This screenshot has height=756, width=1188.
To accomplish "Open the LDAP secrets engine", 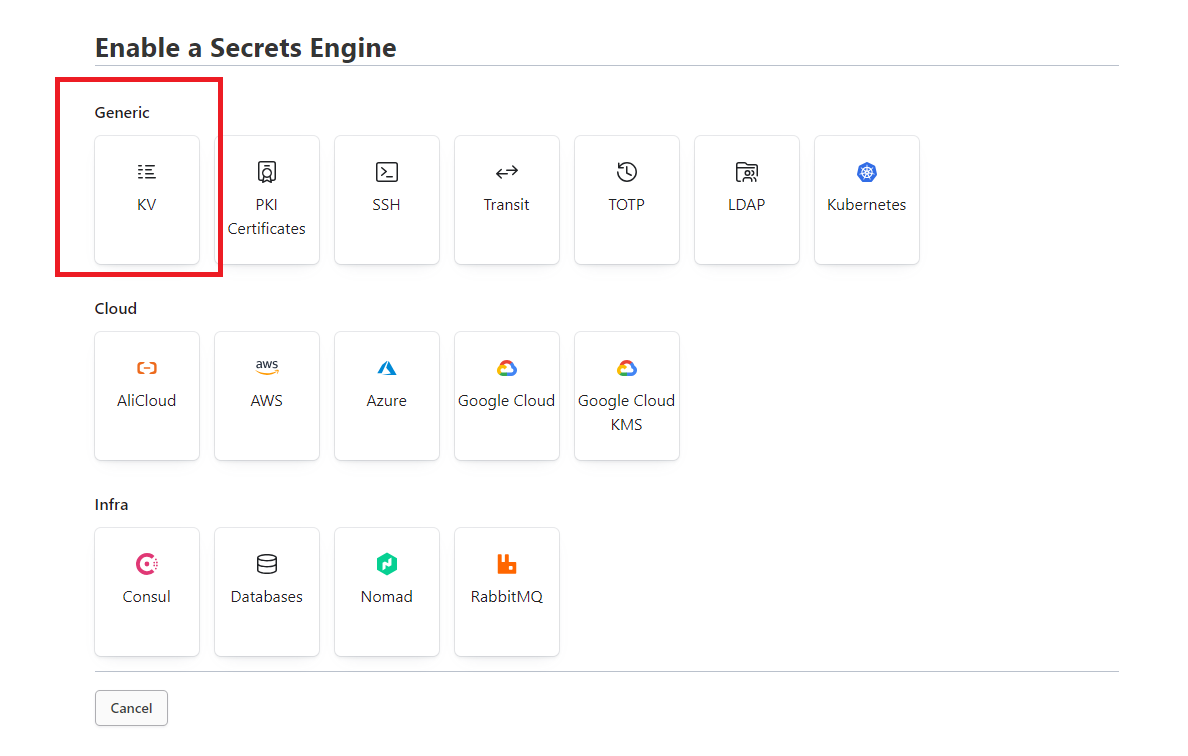I will point(747,198).
